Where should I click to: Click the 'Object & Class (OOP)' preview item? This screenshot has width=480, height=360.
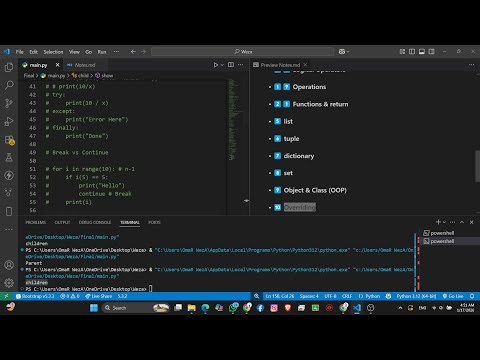[315, 190]
